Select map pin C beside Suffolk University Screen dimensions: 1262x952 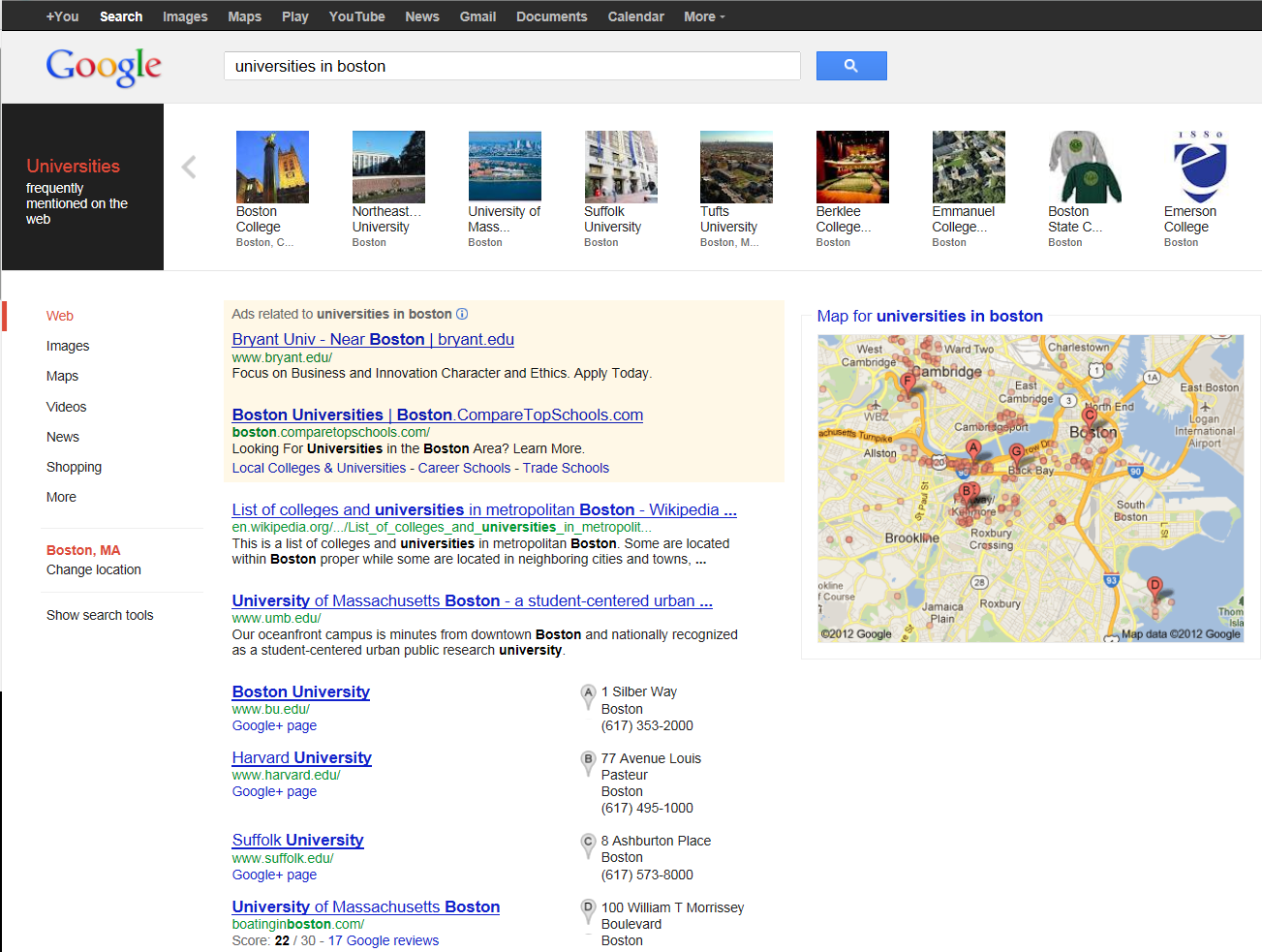(588, 845)
